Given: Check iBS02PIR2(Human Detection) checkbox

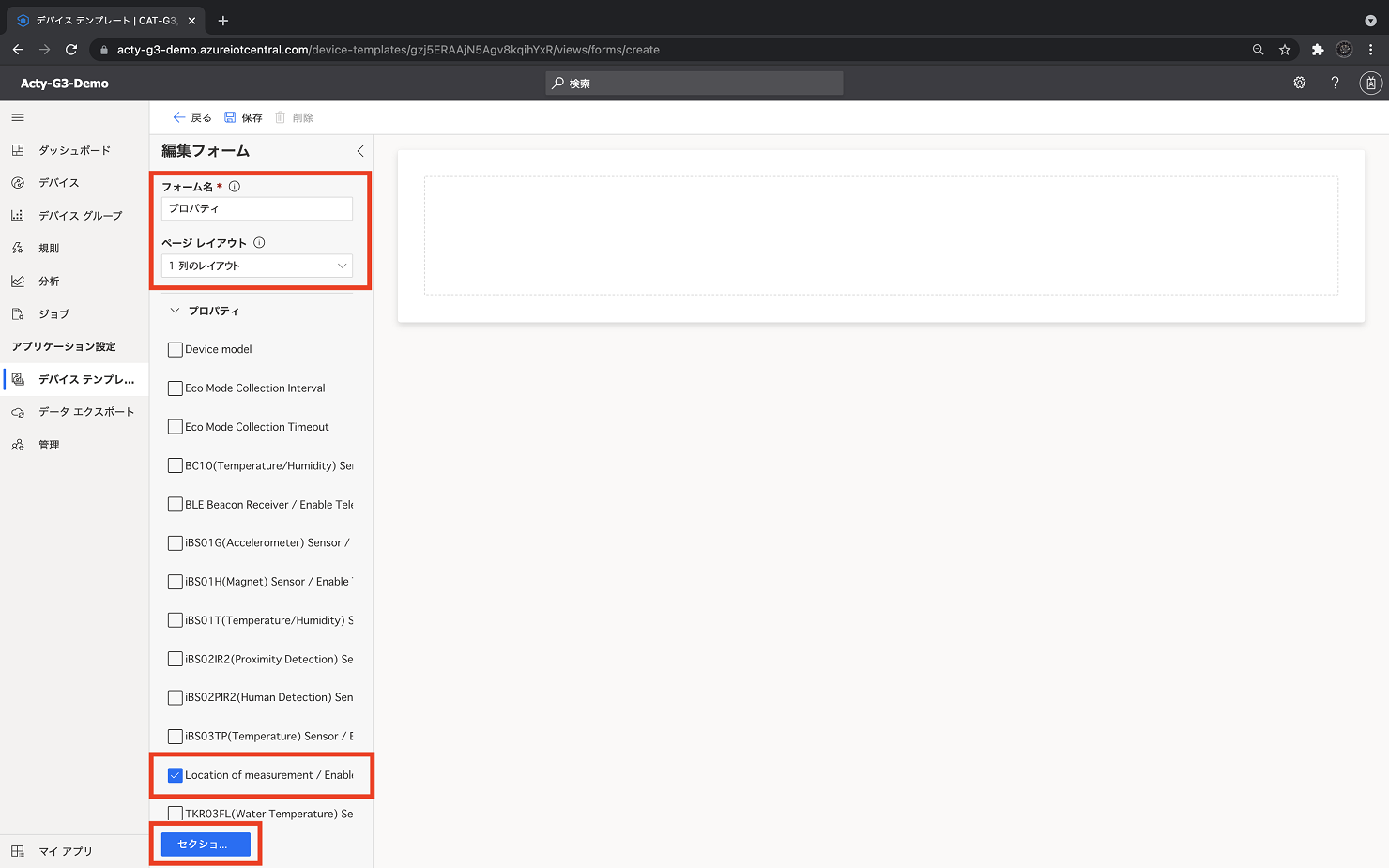Looking at the screenshot, I should (176, 698).
